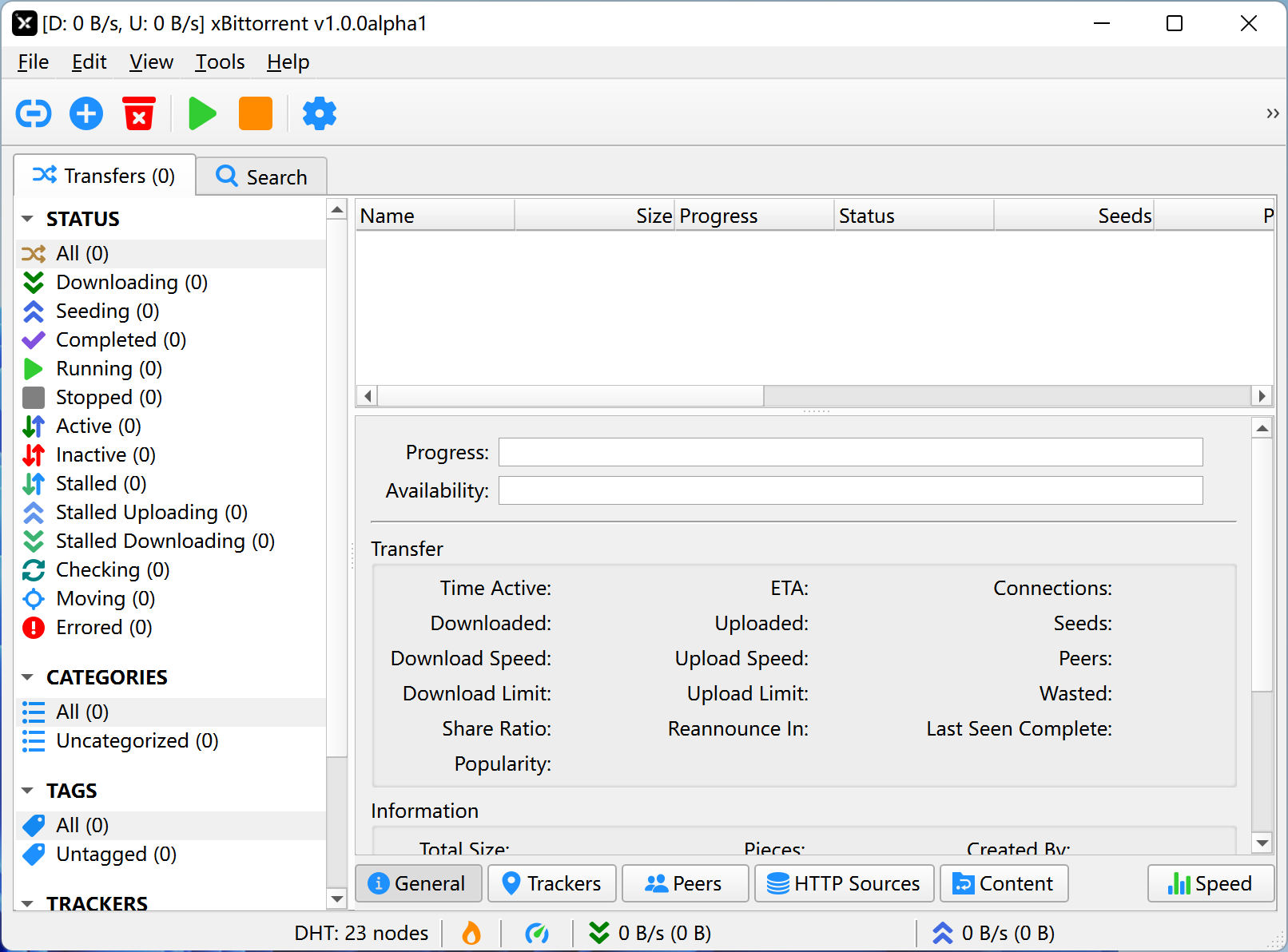The height and width of the screenshot is (952, 1288).
Task: Click the red Remove torrent trash icon
Action: tap(139, 113)
